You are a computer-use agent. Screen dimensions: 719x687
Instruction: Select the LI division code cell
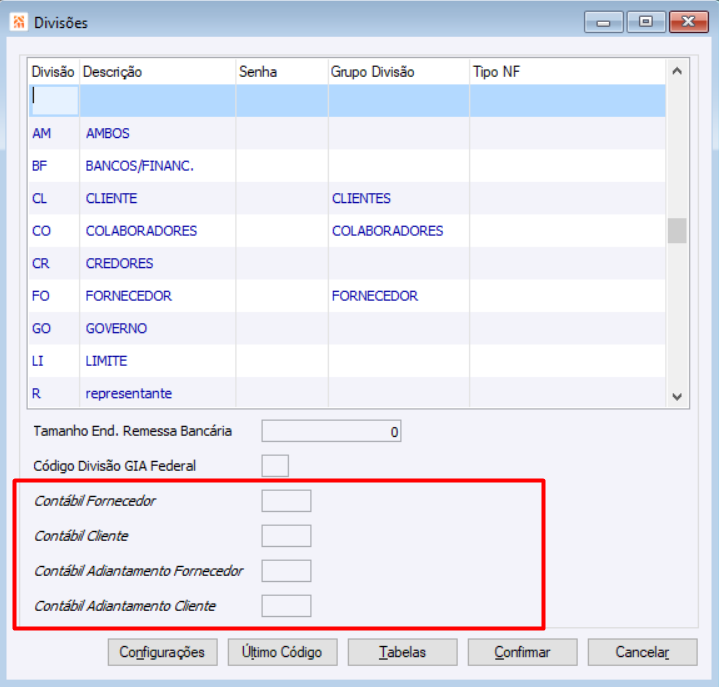click(54, 361)
